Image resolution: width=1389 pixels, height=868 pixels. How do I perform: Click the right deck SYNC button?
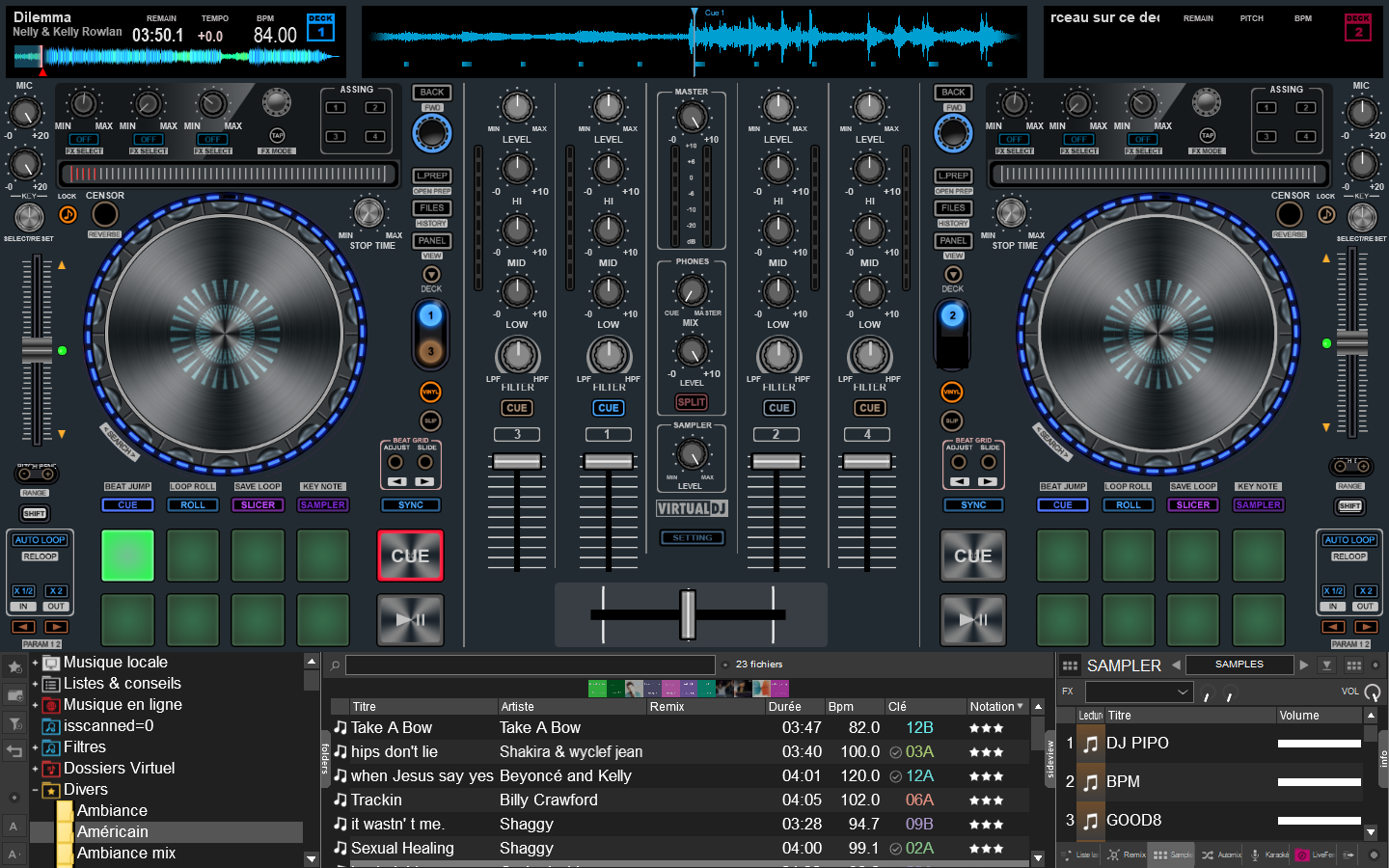[973, 504]
